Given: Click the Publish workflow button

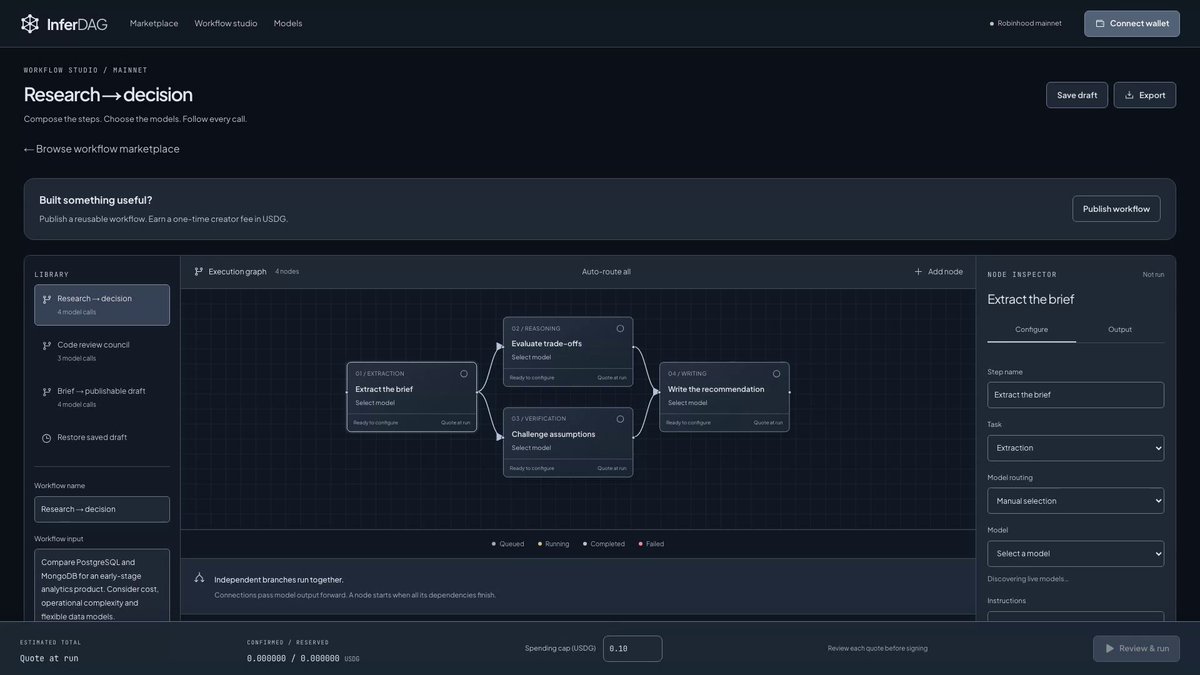Looking at the screenshot, I should [1116, 209].
